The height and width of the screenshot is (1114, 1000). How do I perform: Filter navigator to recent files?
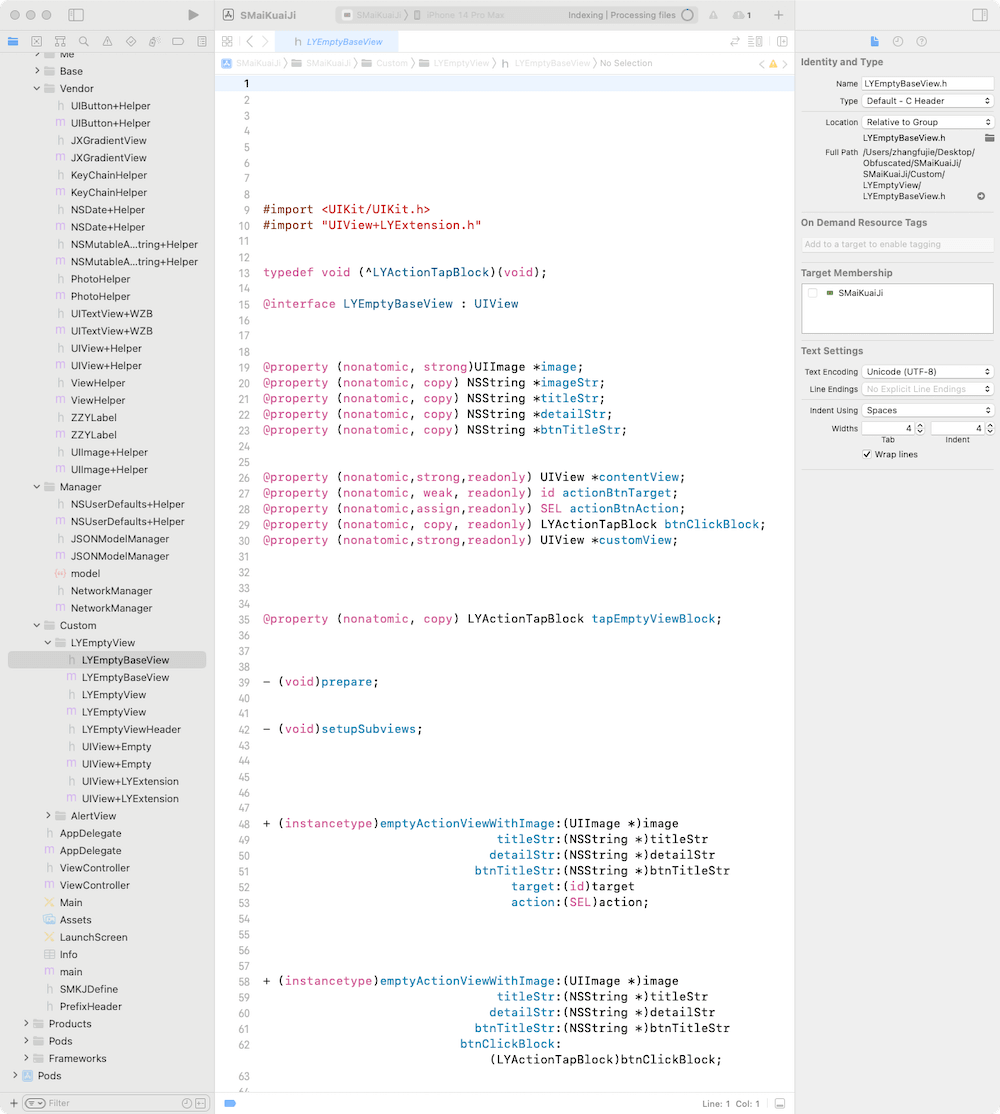(x=187, y=1103)
